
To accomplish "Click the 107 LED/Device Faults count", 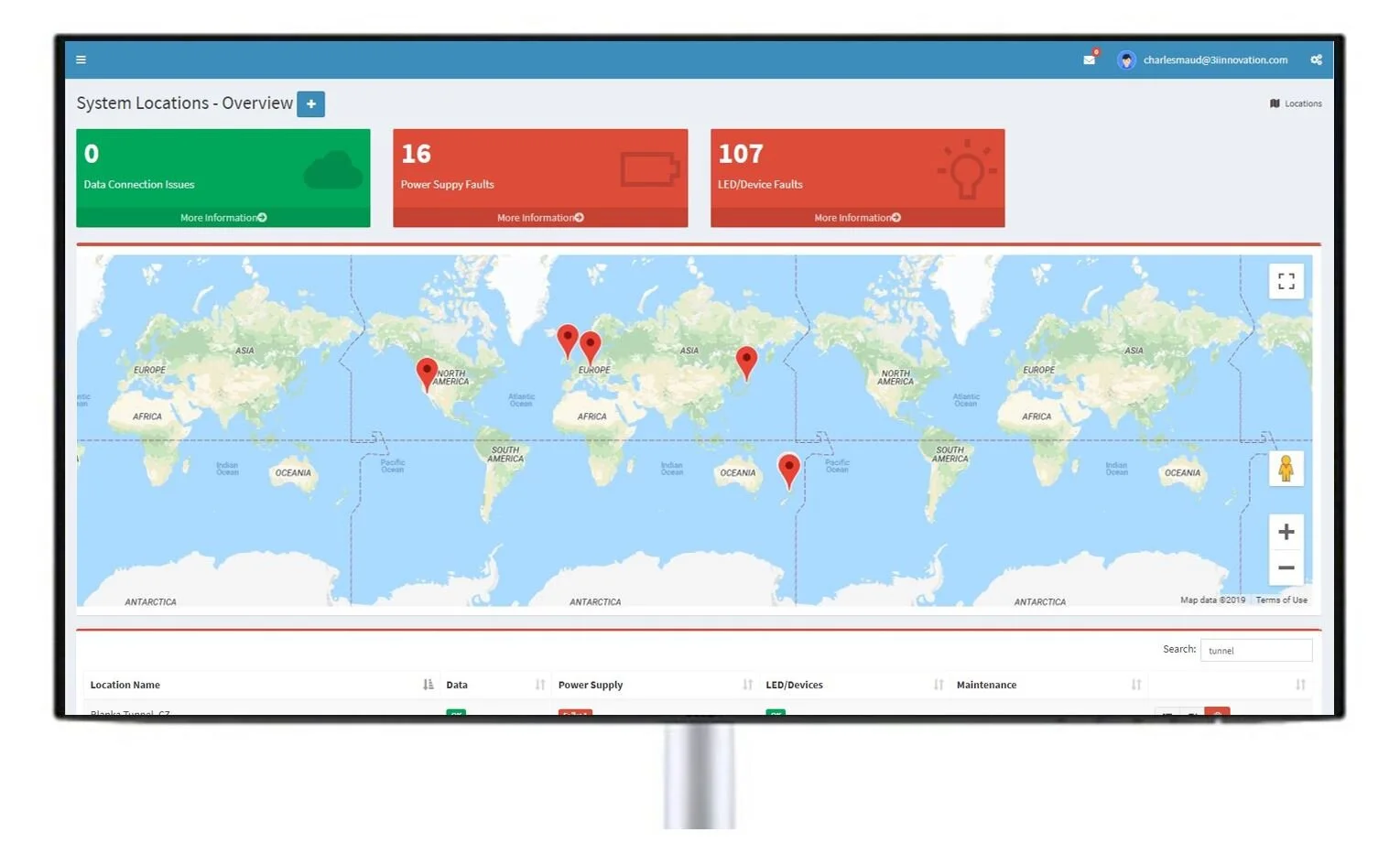I will (x=741, y=154).
